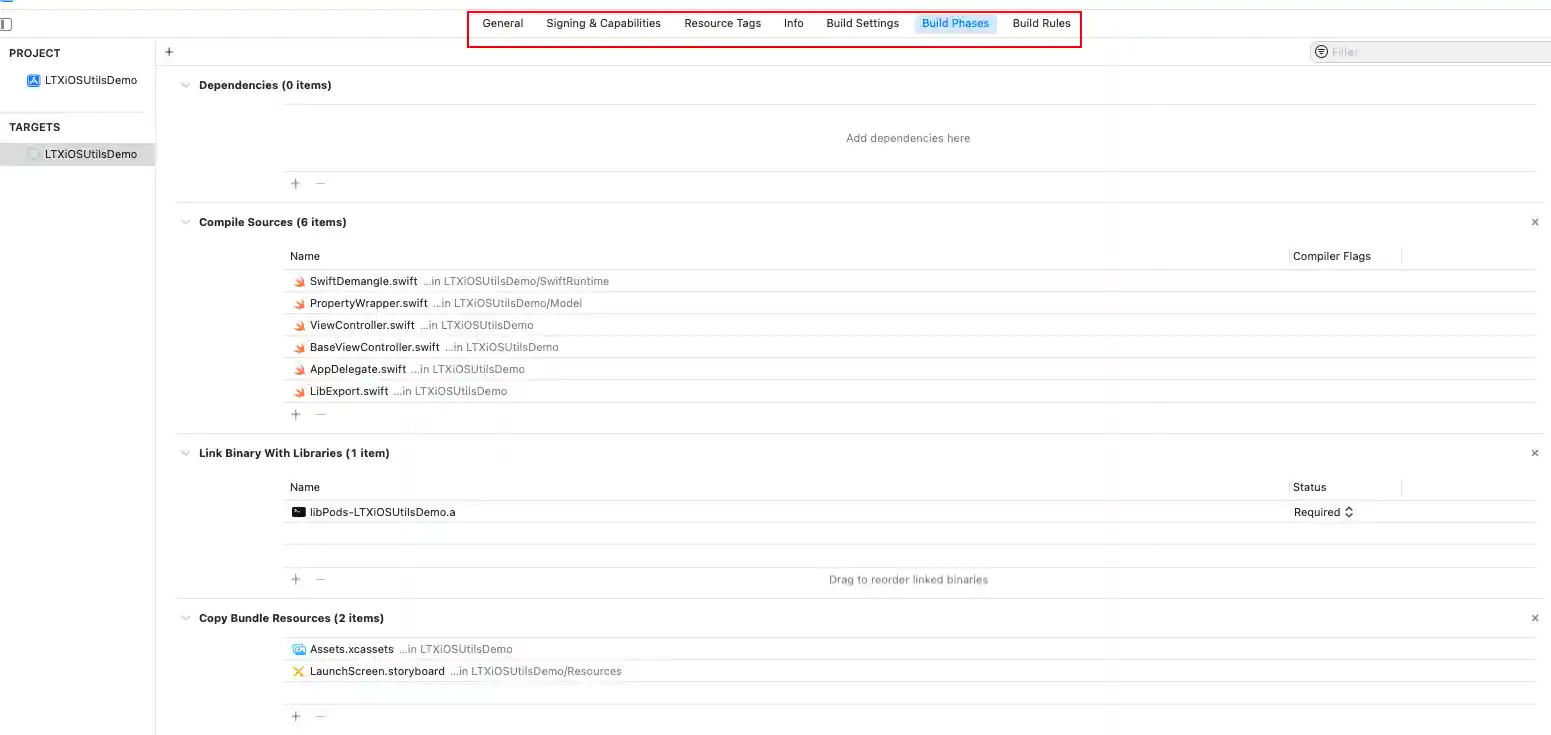Open the Signing & Capabilities tab
This screenshot has width=1551, height=735.
click(x=603, y=23)
